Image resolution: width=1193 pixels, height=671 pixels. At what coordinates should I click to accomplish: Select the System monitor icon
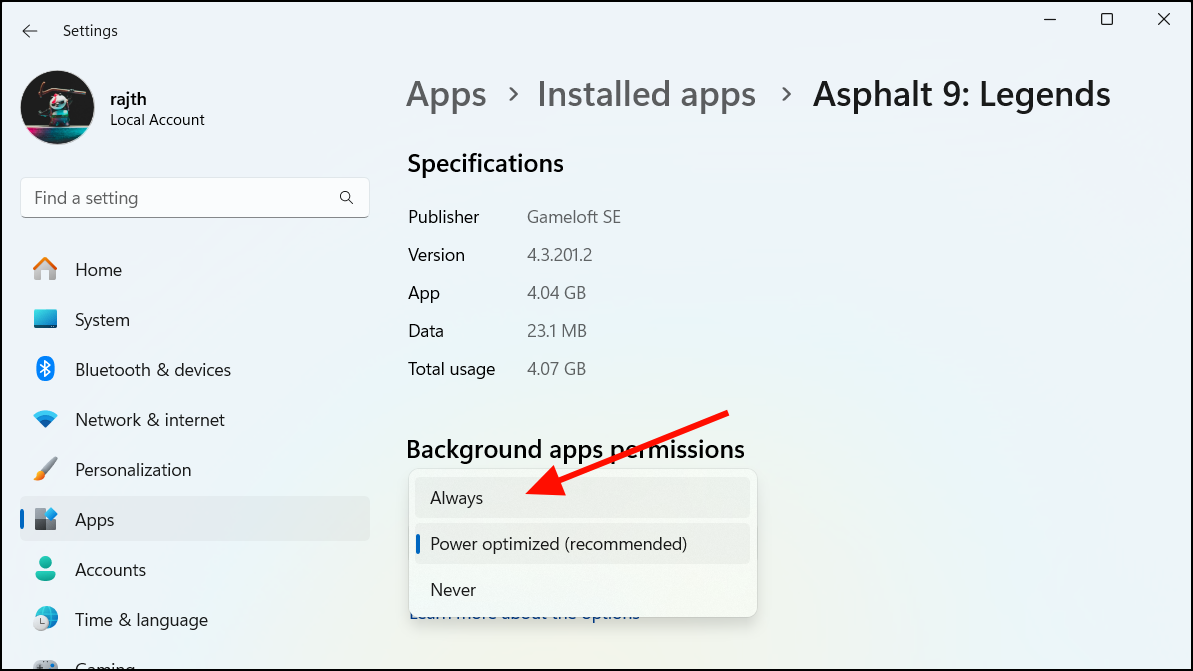(45, 320)
